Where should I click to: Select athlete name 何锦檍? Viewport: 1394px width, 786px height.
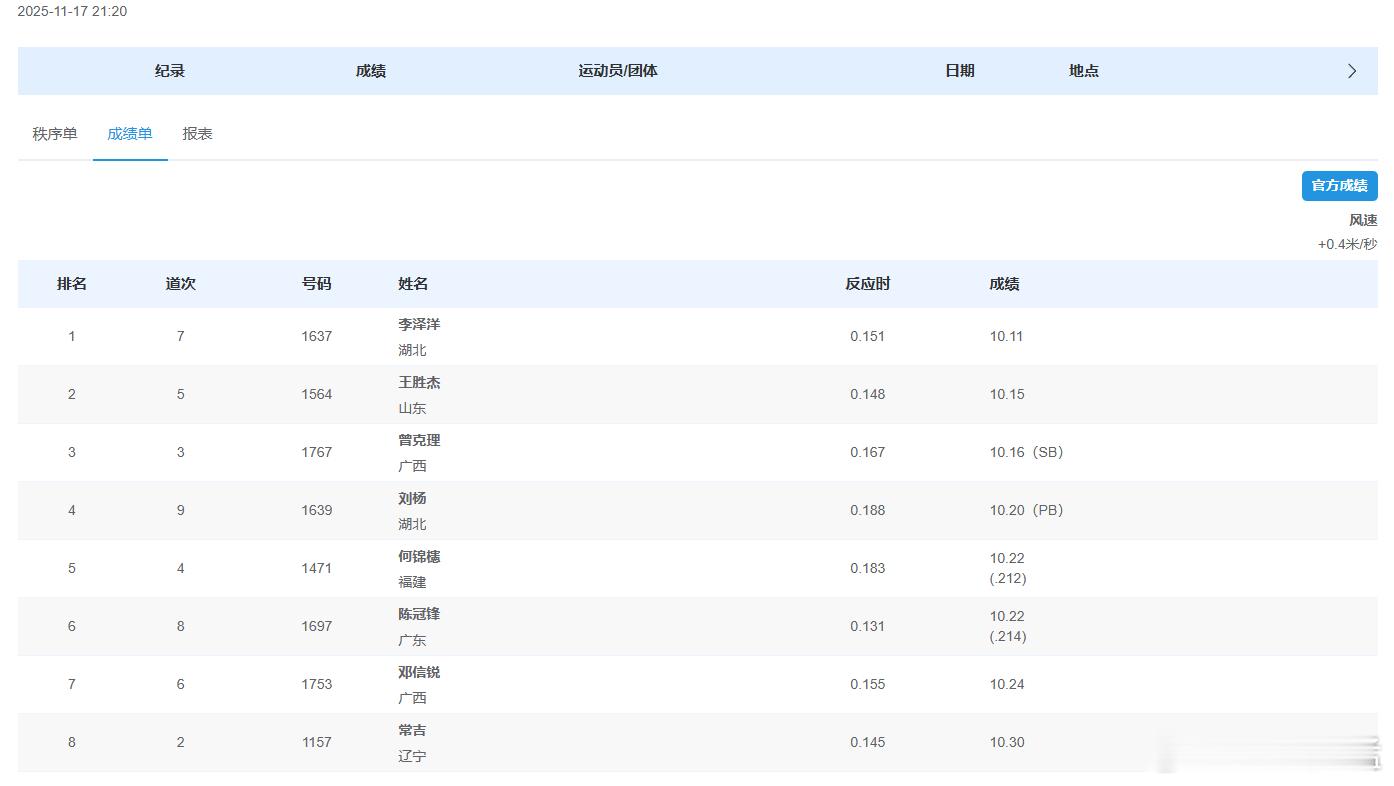coord(419,556)
